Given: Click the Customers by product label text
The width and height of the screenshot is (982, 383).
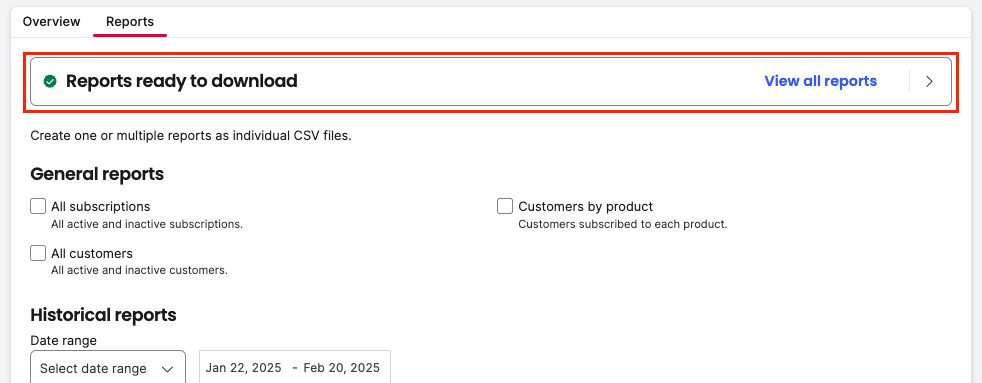Looking at the screenshot, I should point(586,207).
